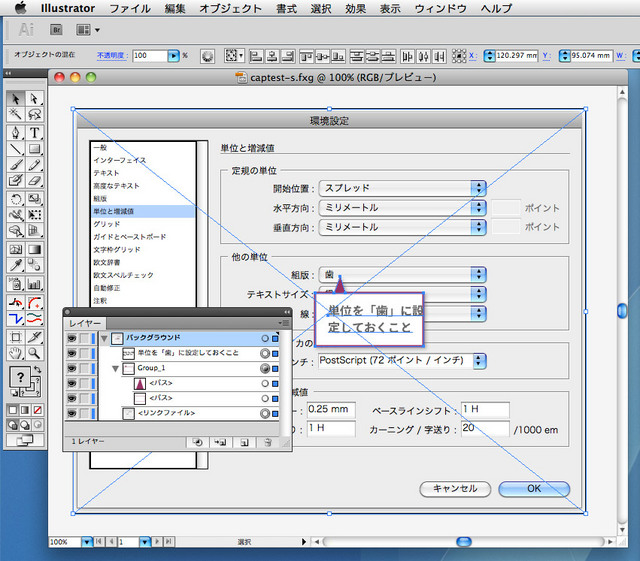Screen dimensions: 640x561
Task: Click target circle of <リンクファイル> row
Action: coord(265,414)
